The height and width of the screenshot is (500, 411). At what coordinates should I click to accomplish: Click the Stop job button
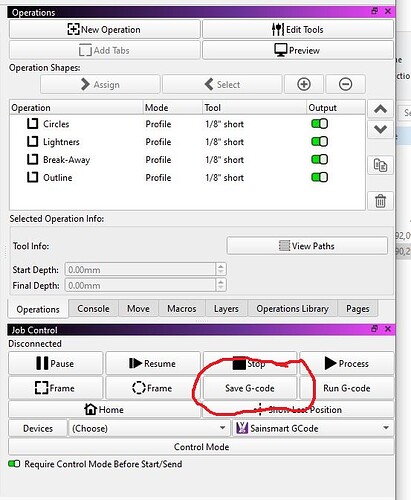click(x=250, y=363)
